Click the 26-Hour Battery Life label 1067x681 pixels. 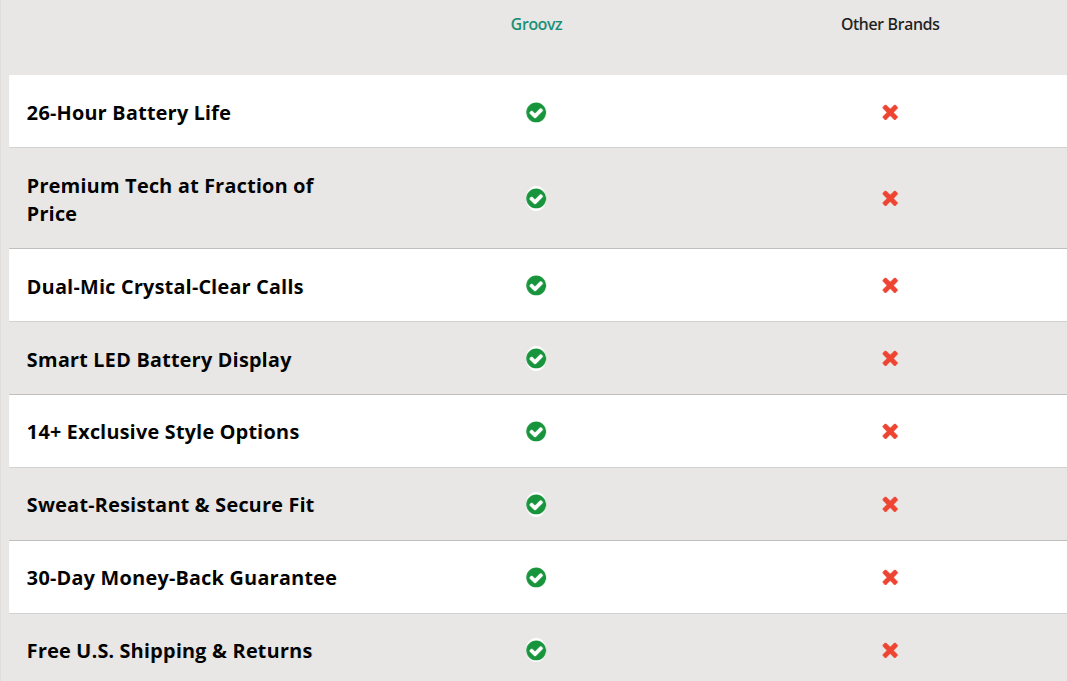129,113
